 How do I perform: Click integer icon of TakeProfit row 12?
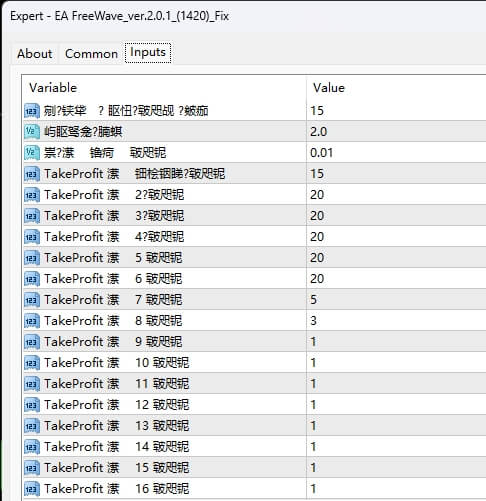tap(32, 405)
